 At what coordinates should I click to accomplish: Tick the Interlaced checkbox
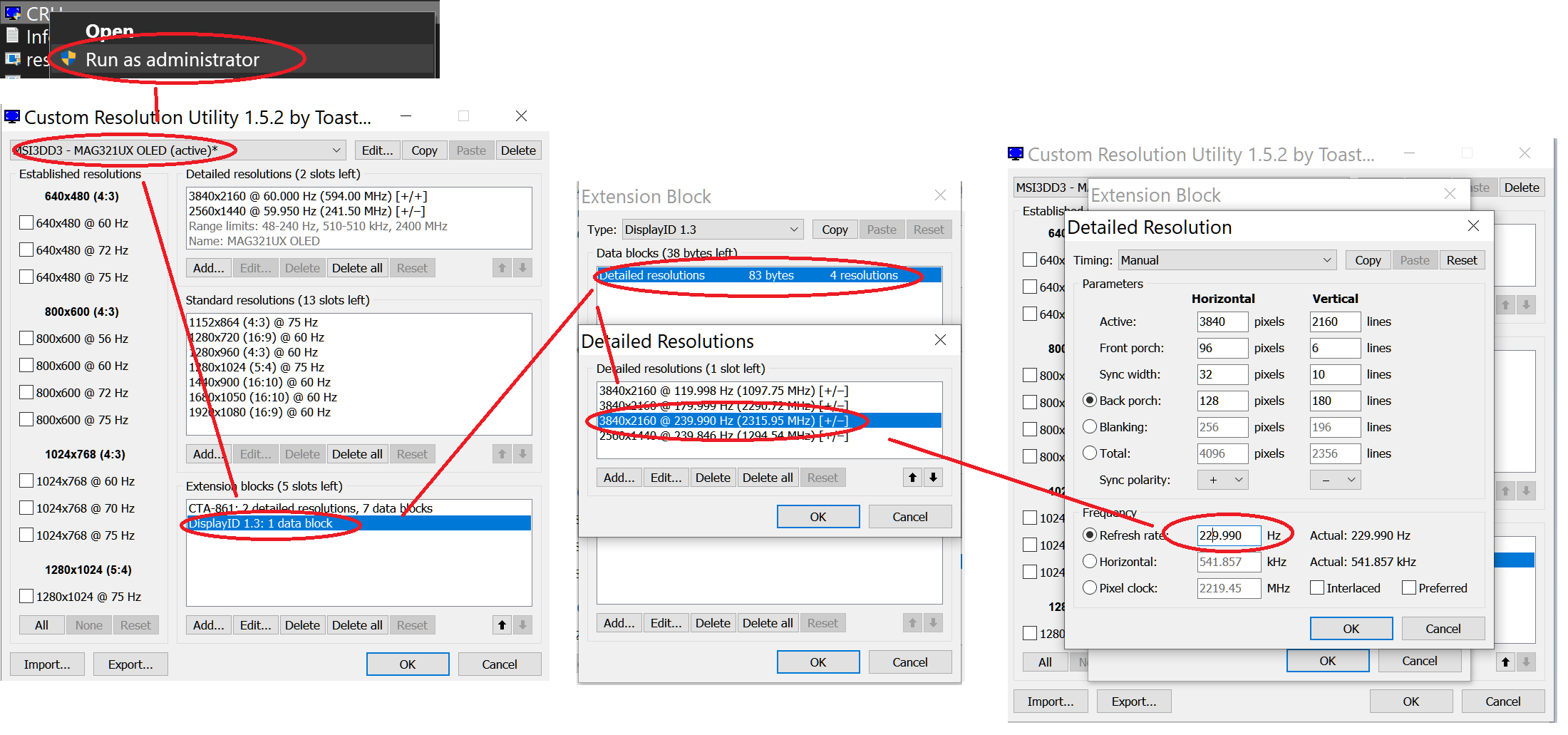pos(1317,588)
